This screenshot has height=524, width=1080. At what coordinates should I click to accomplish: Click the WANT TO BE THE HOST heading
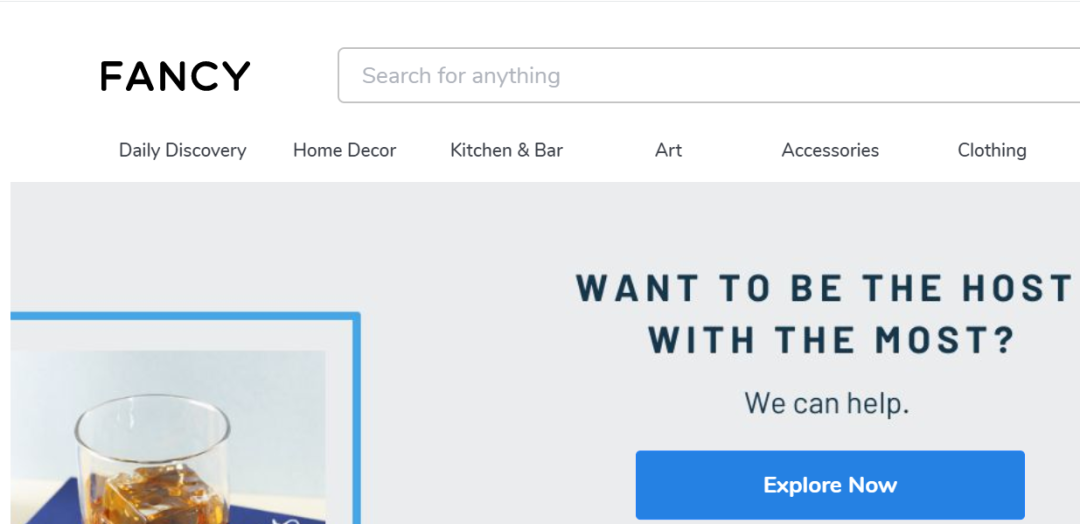824,287
